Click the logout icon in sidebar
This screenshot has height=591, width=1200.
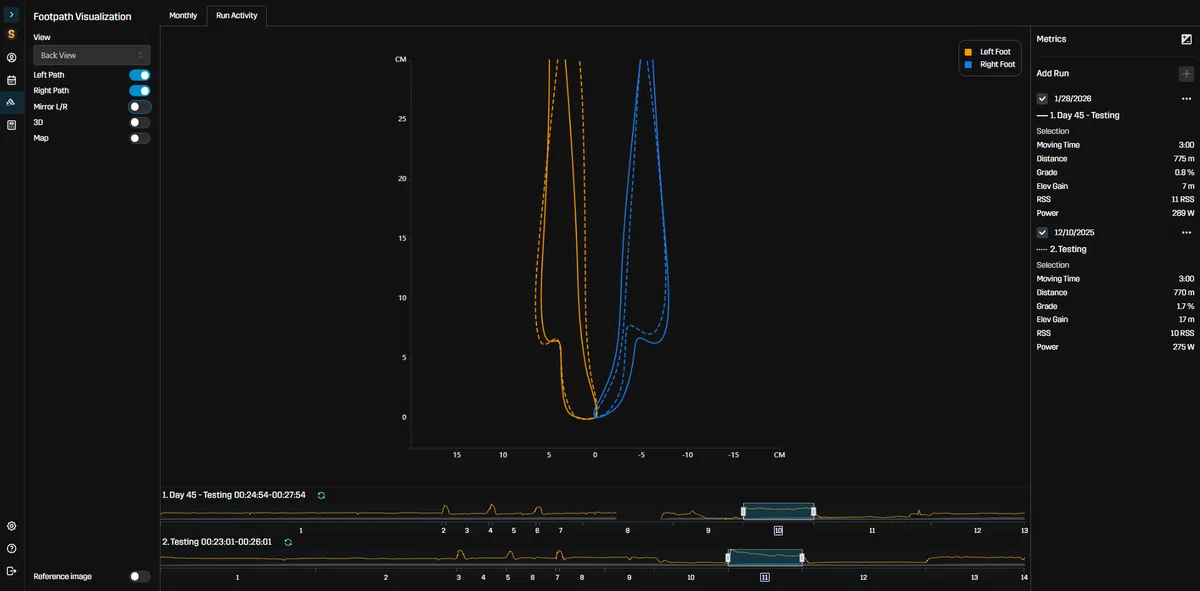12,570
